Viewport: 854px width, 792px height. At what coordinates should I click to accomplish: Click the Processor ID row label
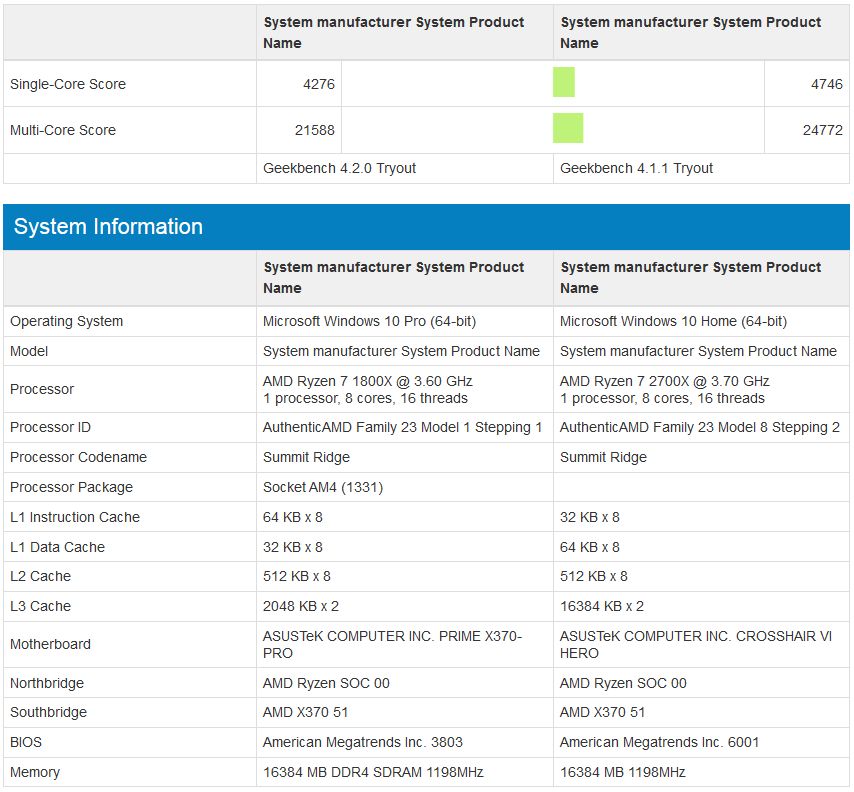tap(50, 428)
